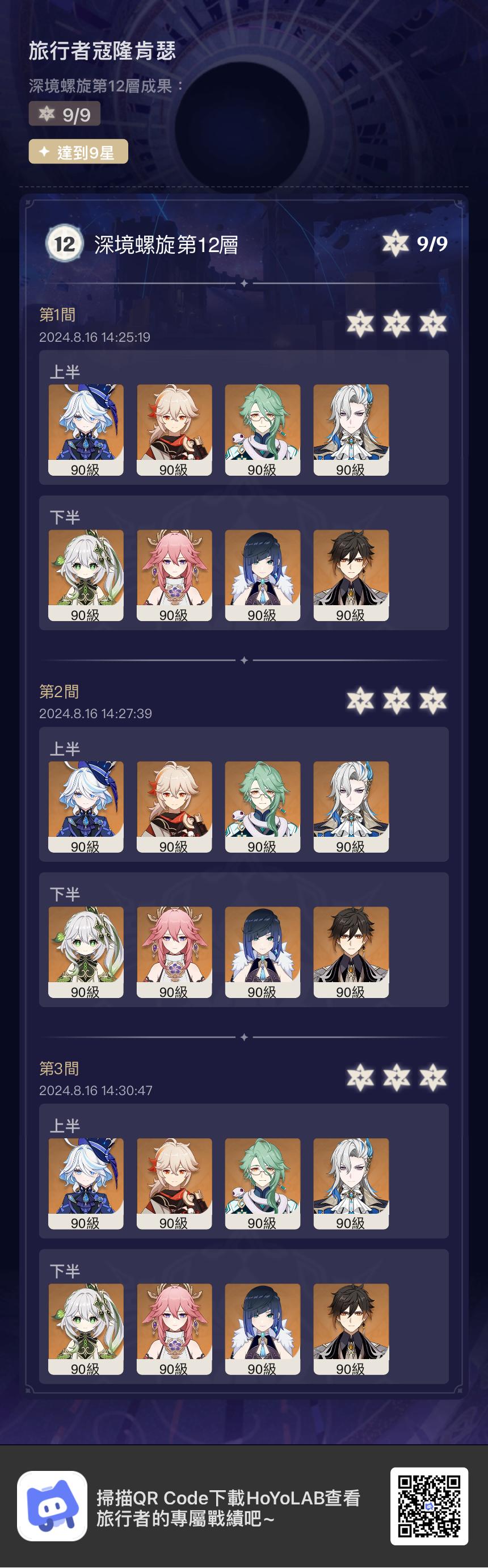
Task: Click the third star of chamber 2 (第2間)
Action: pos(433,700)
